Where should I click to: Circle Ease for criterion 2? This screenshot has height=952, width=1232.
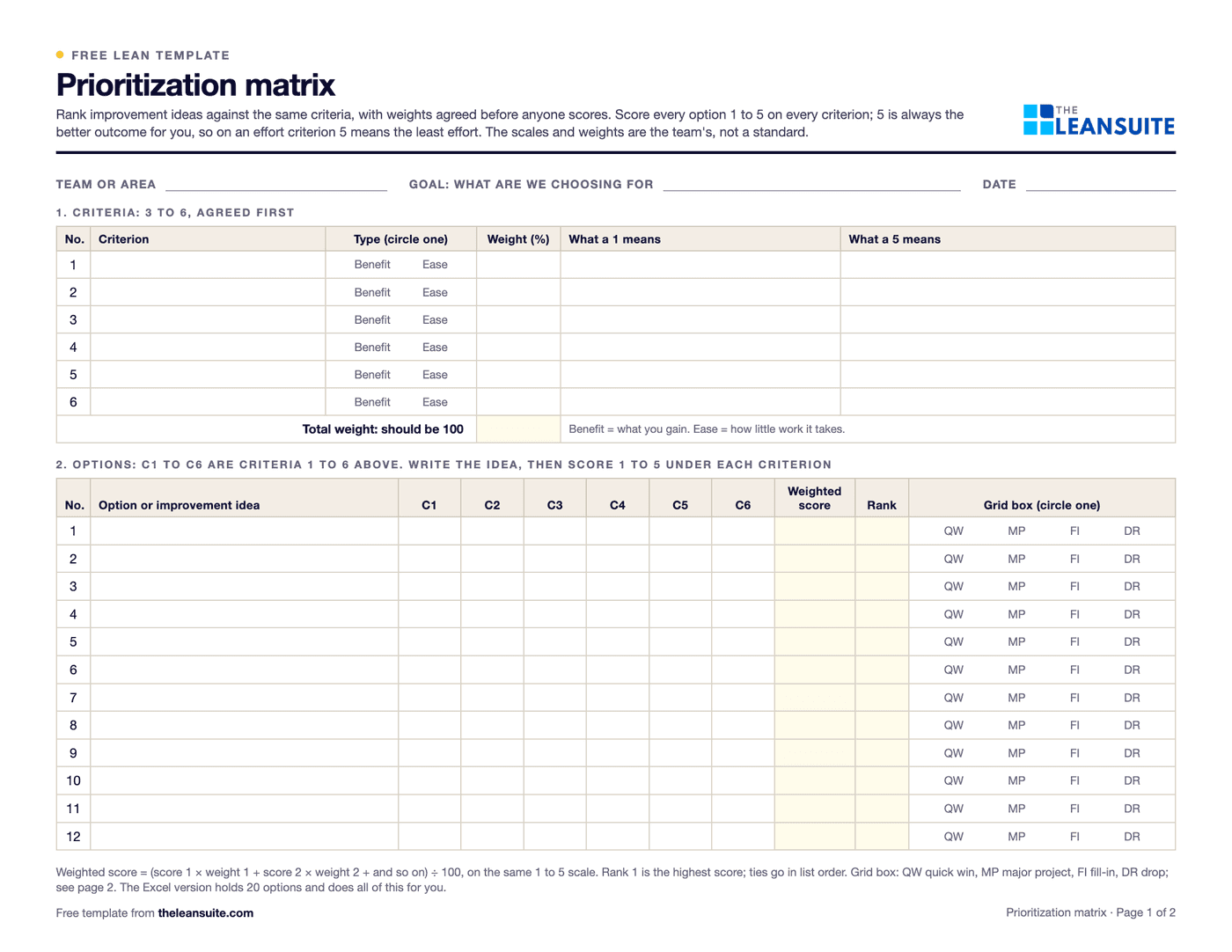(x=435, y=292)
